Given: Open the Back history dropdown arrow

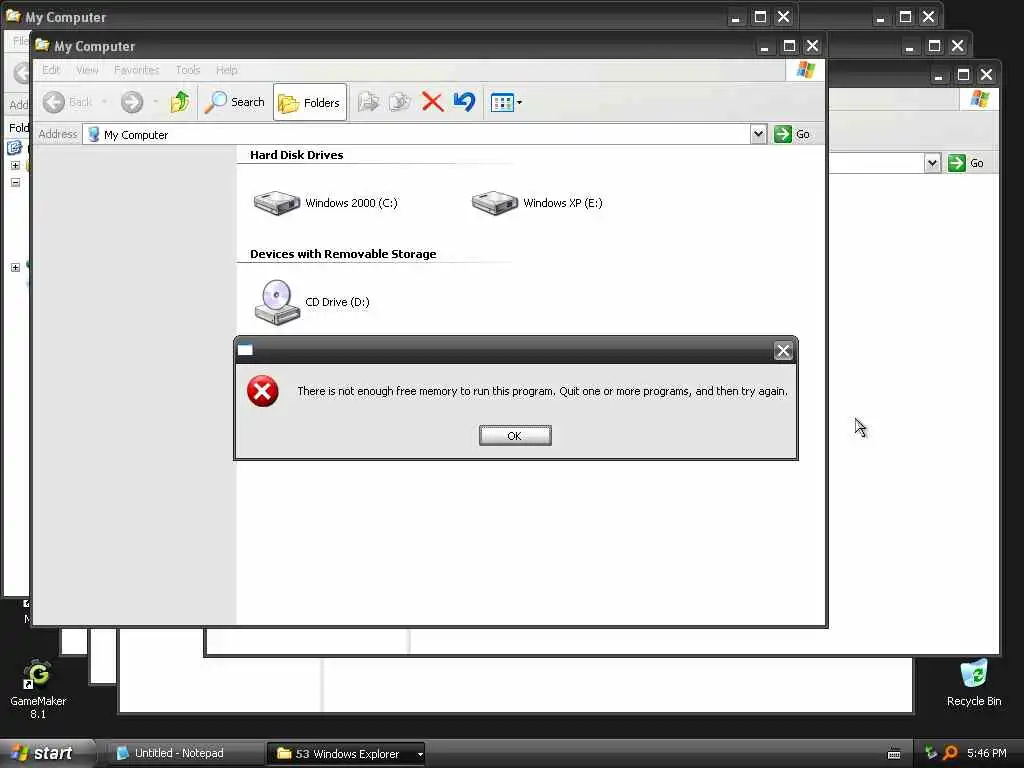Looking at the screenshot, I should 104,102.
